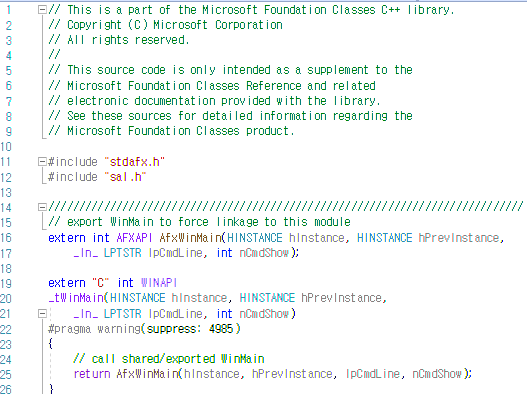Collapse the #include block at line 11

pos(42,162)
